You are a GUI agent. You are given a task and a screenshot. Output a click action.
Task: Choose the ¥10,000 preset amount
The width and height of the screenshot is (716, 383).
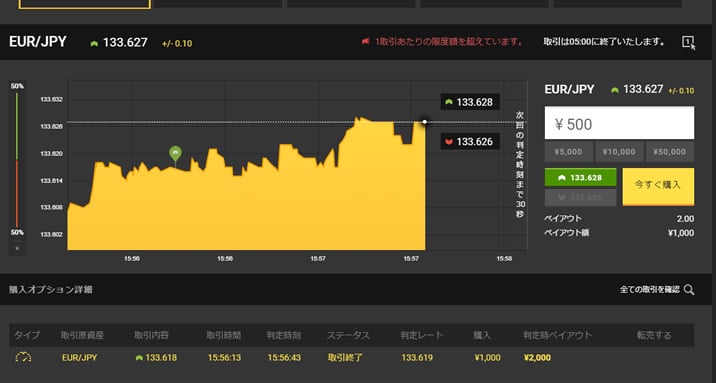pos(619,152)
